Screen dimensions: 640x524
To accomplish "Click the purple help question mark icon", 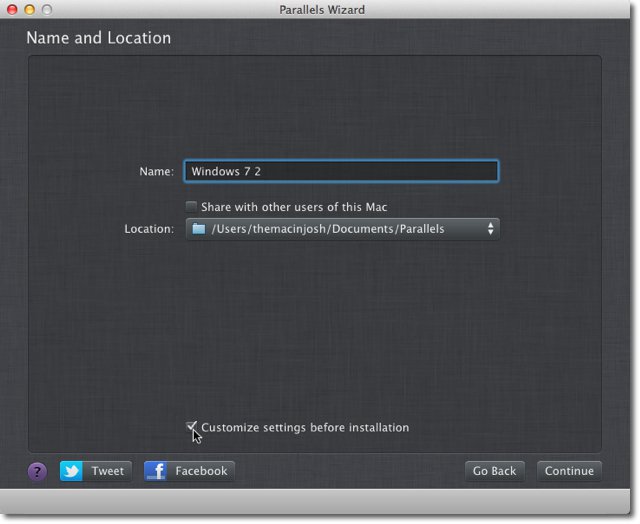I will [37, 472].
